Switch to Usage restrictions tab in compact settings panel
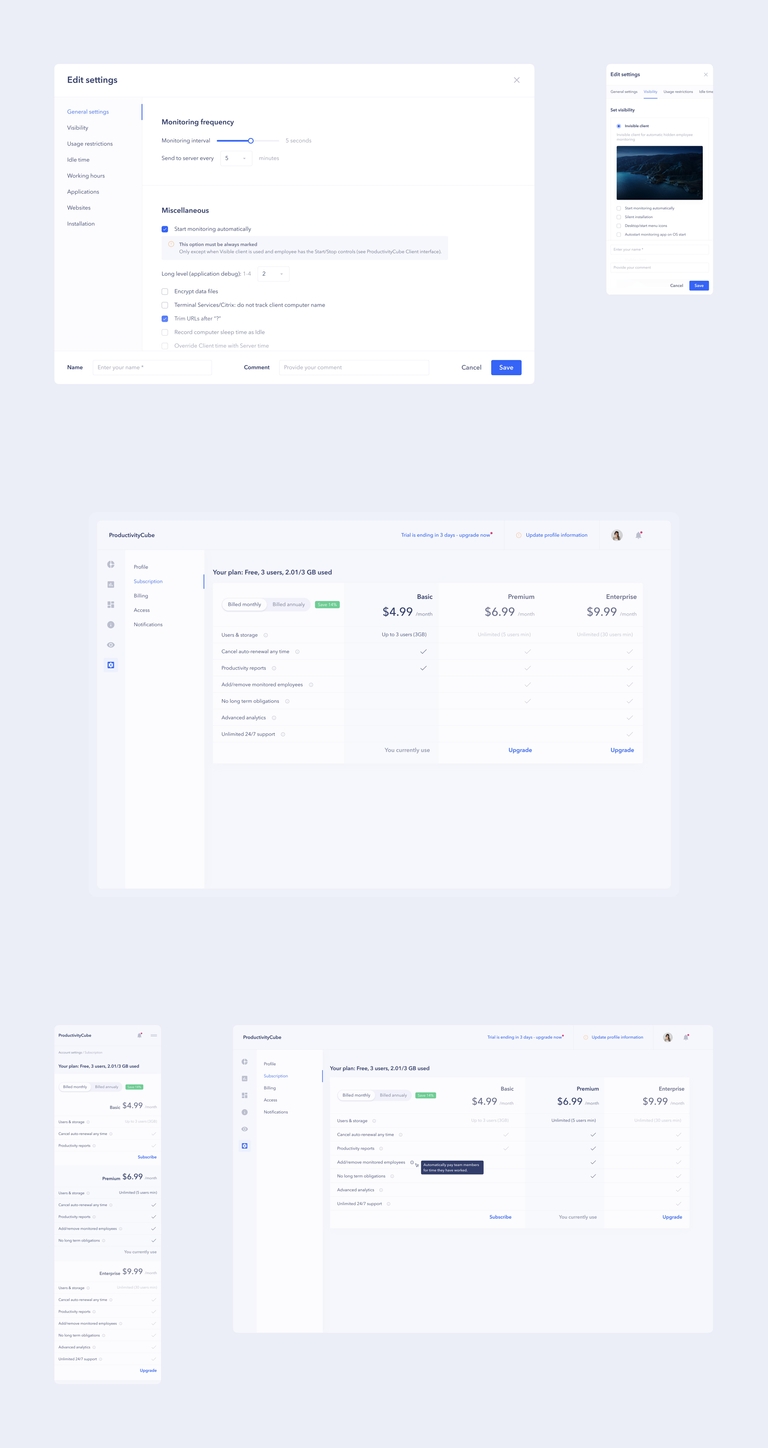Image resolution: width=768 pixels, height=1448 pixels. tap(678, 91)
